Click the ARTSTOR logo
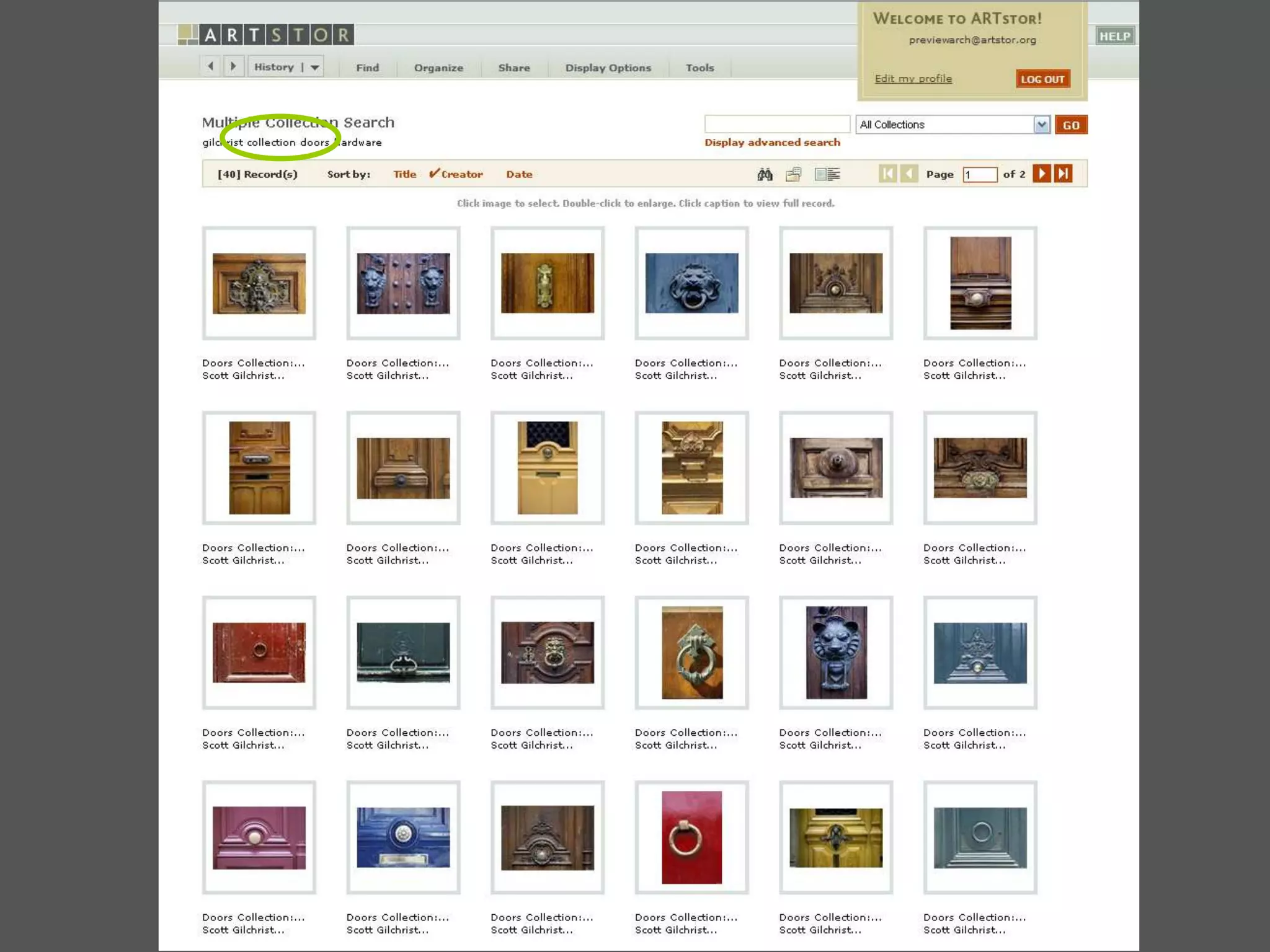The width and height of the screenshot is (1270, 952). (266, 35)
